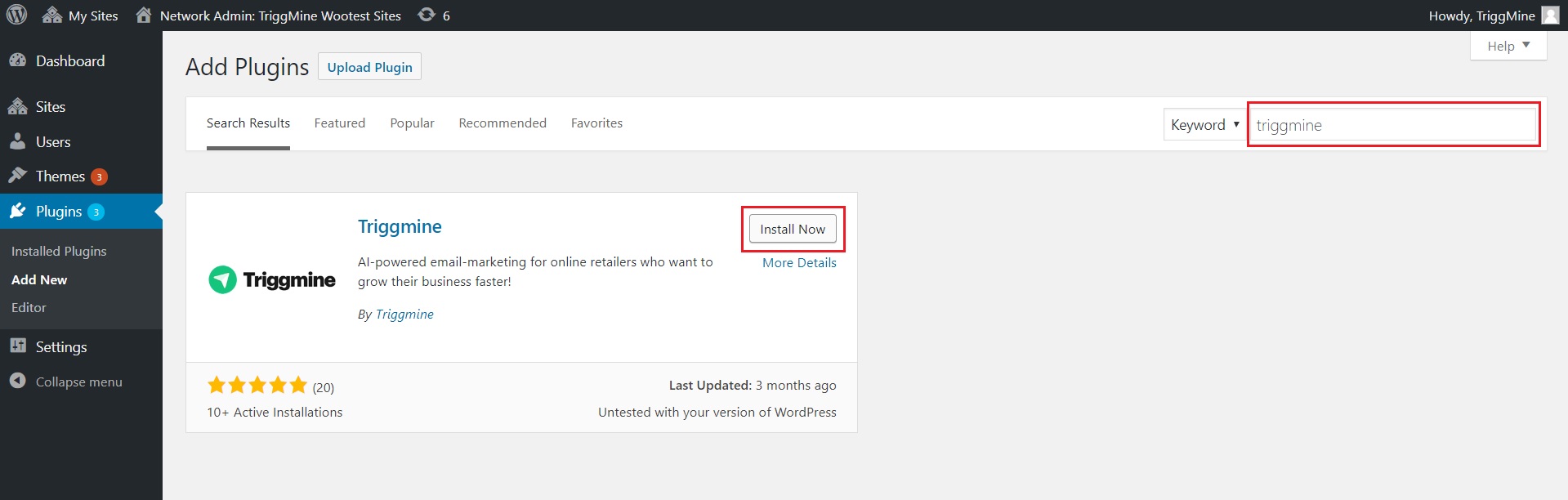The height and width of the screenshot is (500, 1568).
Task: Click the 10+ Active Installations text
Action: (275, 413)
